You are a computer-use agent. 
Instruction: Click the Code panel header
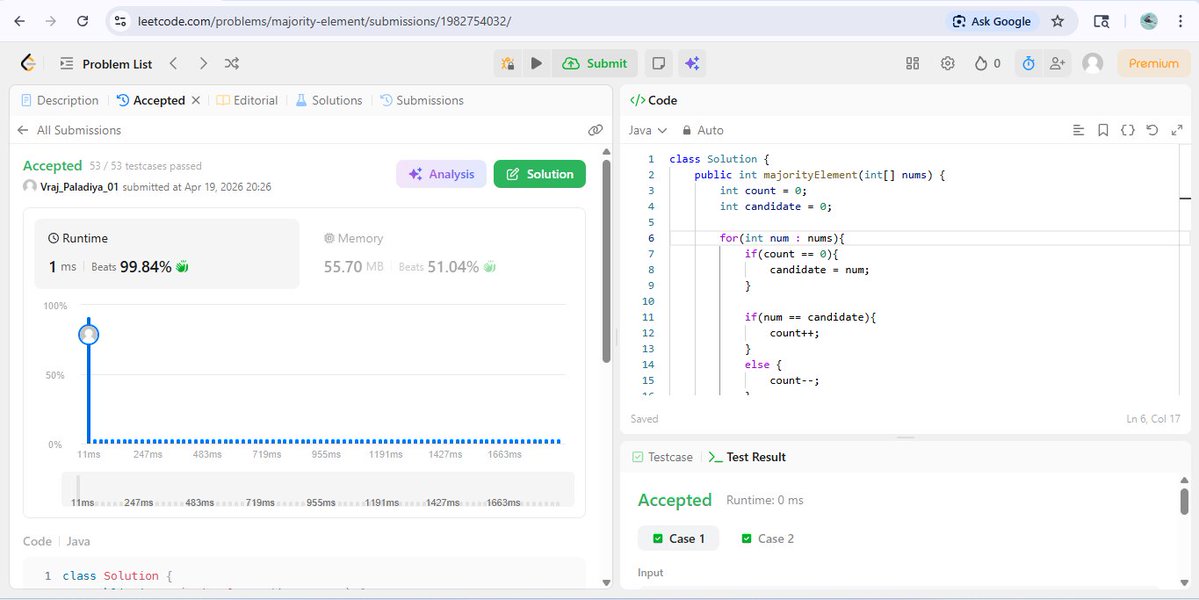[x=654, y=100]
